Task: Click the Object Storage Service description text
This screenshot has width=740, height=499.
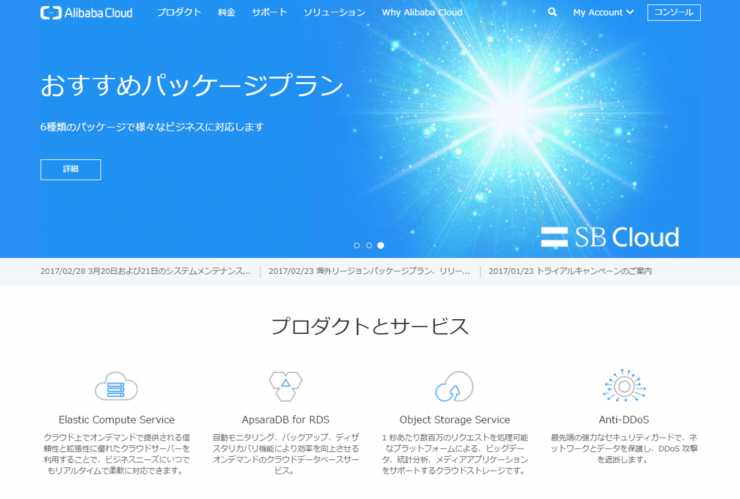Action: click(x=454, y=454)
